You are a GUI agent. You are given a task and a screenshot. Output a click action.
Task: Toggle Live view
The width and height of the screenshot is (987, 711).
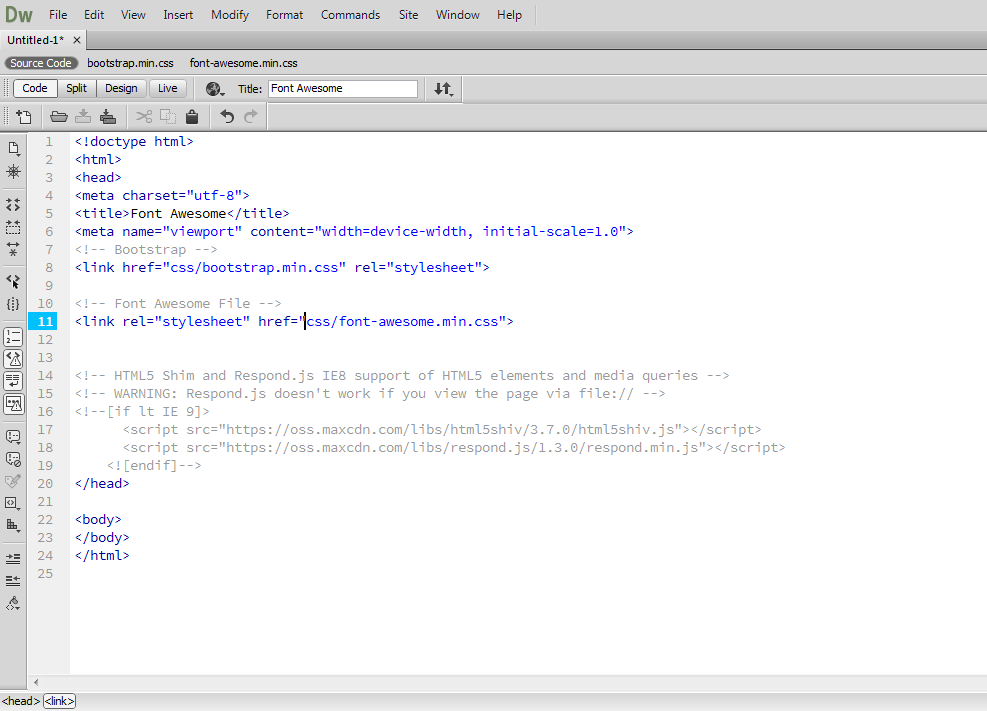pos(167,89)
